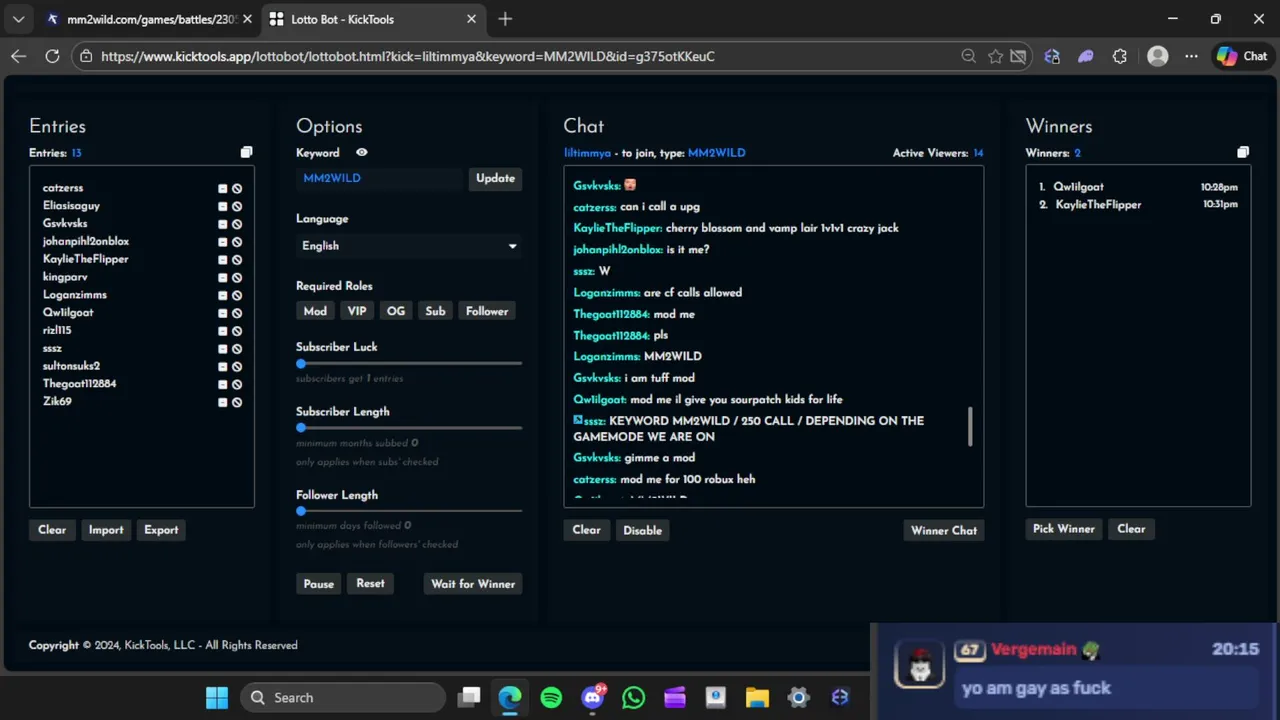Close the Lotto Bot tab

click(x=471, y=19)
